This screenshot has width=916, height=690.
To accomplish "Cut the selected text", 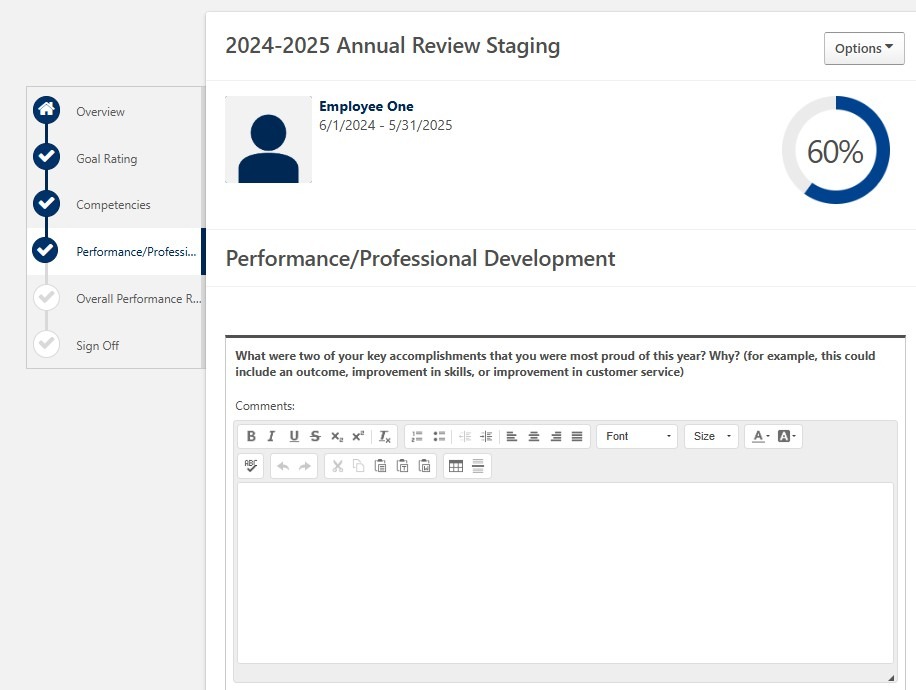I will (x=337, y=466).
